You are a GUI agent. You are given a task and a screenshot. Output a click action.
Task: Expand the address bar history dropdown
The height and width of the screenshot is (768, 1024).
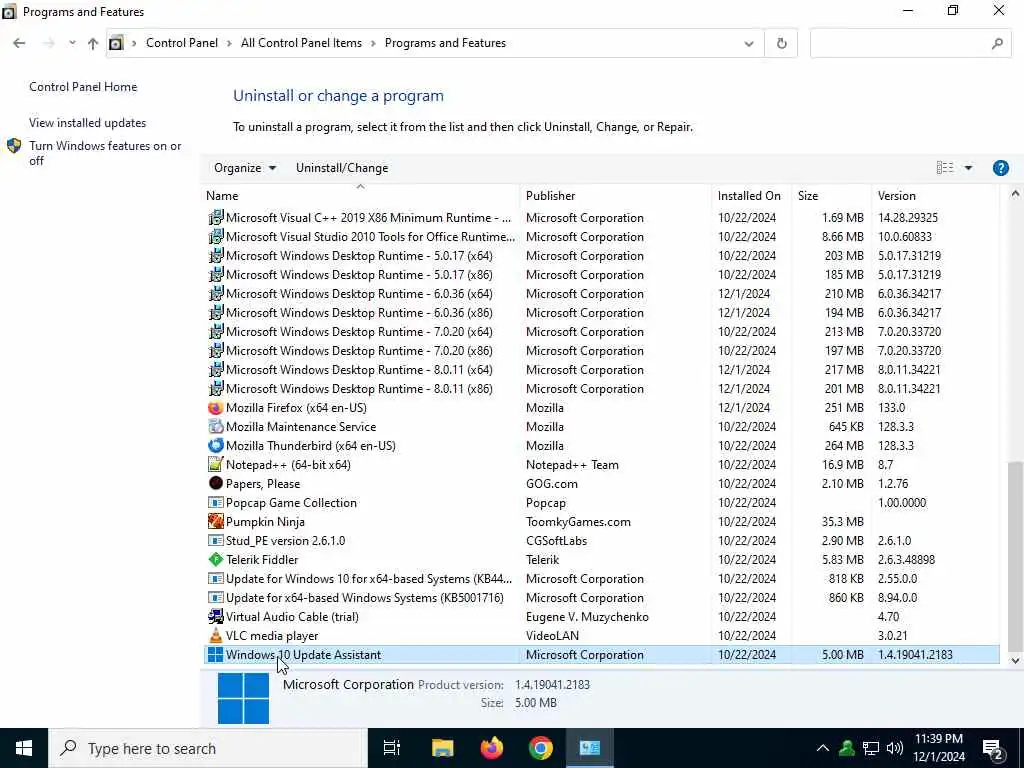748,44
